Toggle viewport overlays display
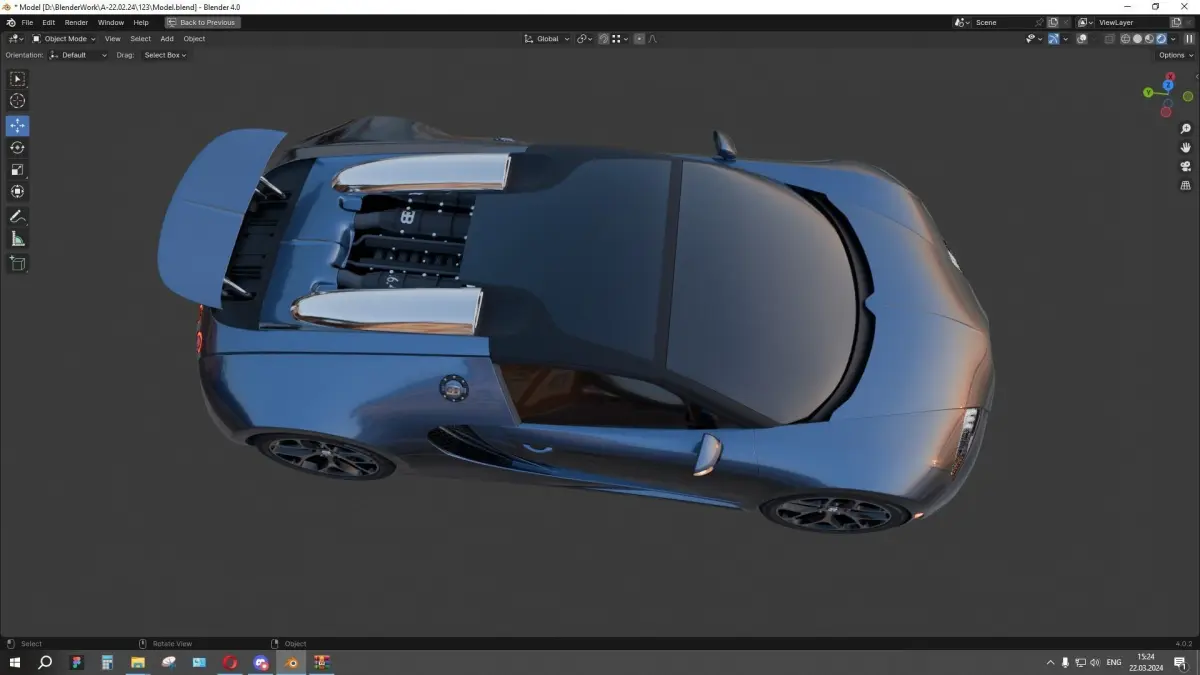Image resolution: width=1200 pixels, height=675 pixels. 1081,39
